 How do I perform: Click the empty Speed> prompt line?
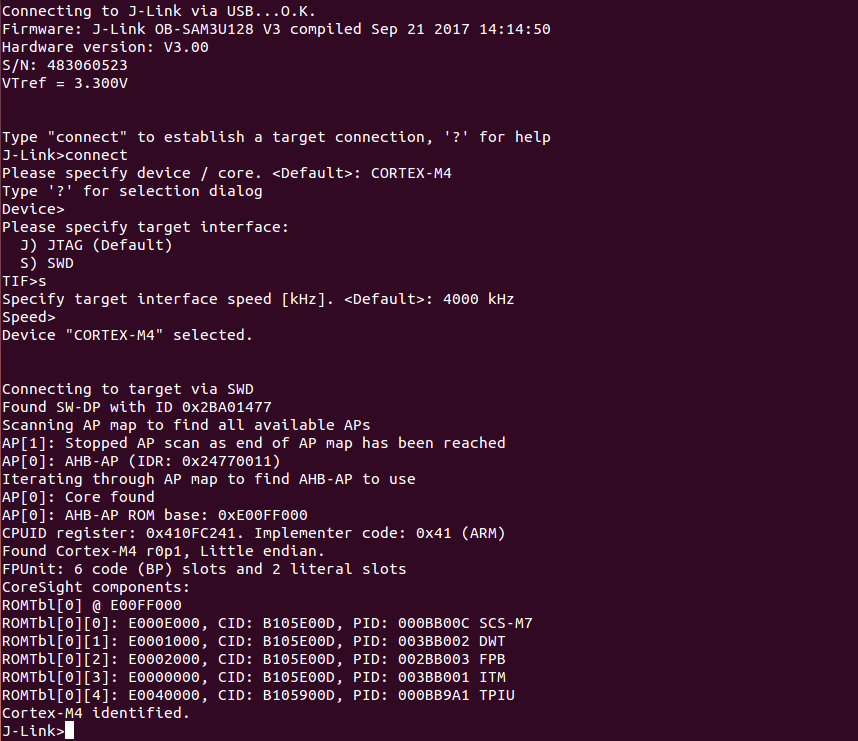[29, 317]
